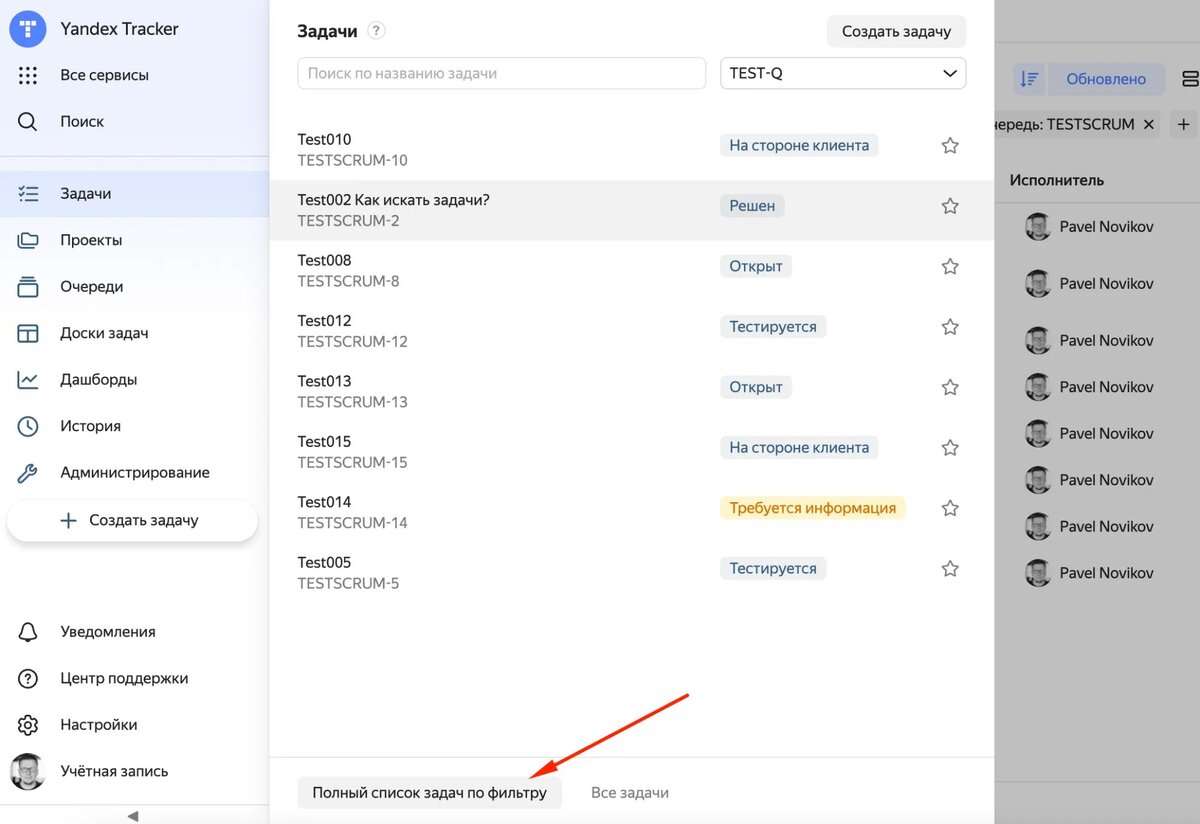The height and width of the screenshot is (824, 1200).
Task: Click plus icon to add a filter
Action: [1184, 125]
